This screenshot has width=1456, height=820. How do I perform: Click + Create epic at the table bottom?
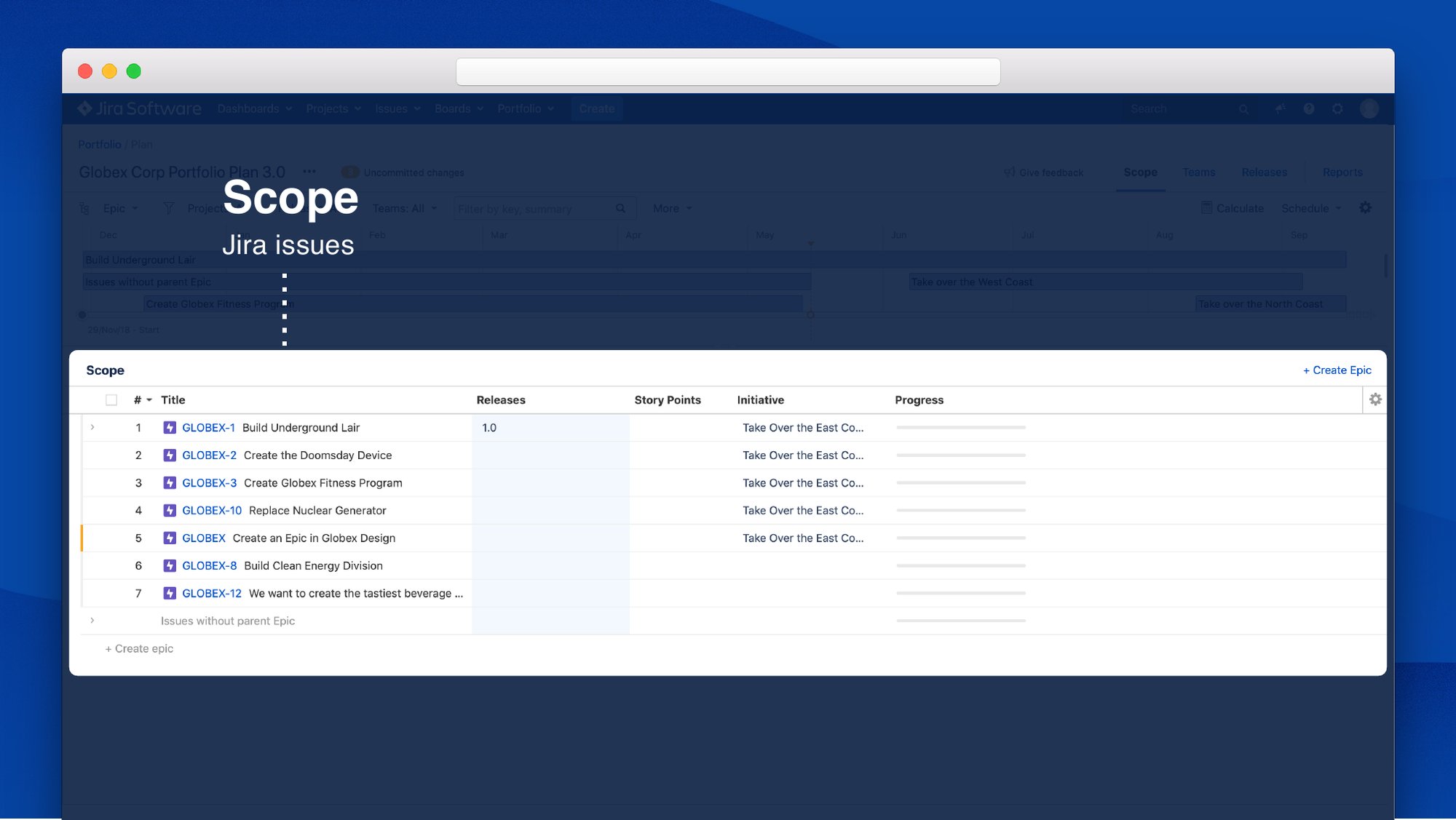[139, 648]
